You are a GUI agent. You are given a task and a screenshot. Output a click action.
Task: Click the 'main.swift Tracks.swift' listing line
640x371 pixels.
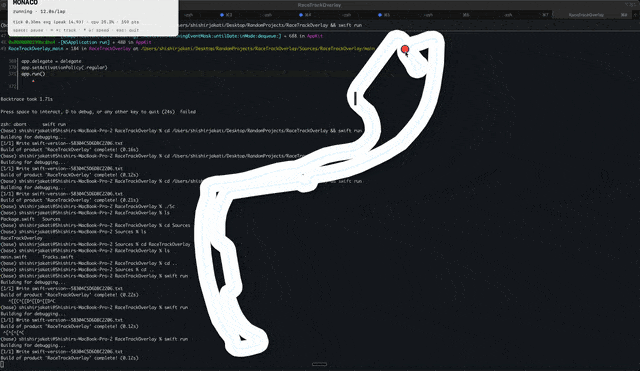[x=37, y=257]
